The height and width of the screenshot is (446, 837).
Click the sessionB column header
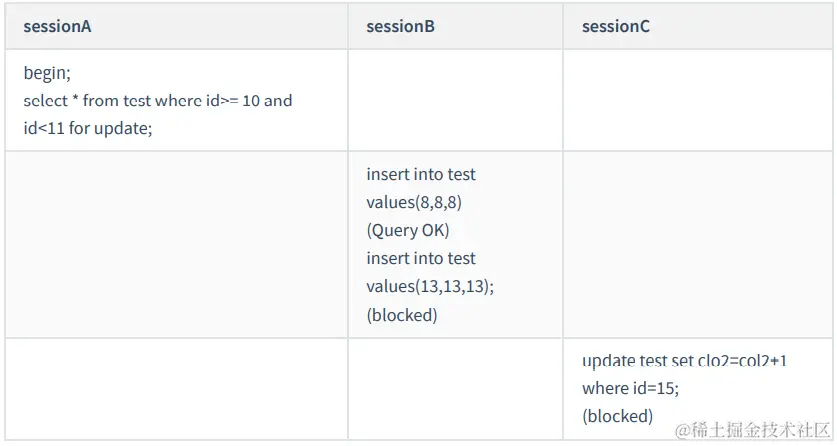(400, 27)
